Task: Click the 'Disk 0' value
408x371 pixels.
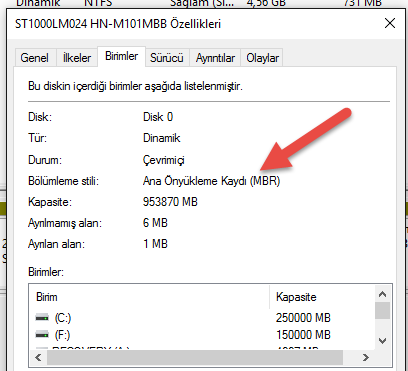Action: (158, 117)
